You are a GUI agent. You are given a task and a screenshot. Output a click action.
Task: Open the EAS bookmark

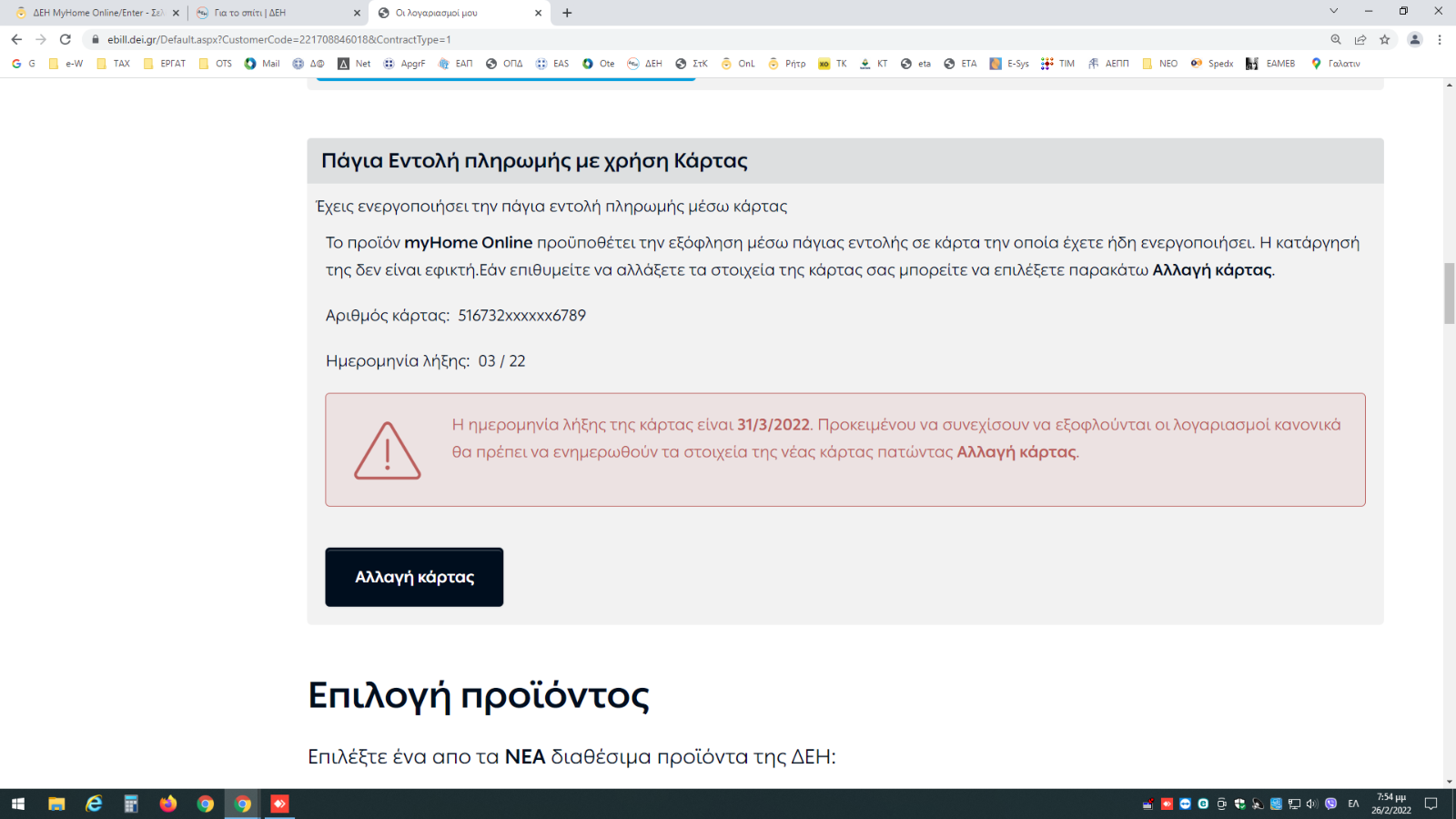point(552,64)
